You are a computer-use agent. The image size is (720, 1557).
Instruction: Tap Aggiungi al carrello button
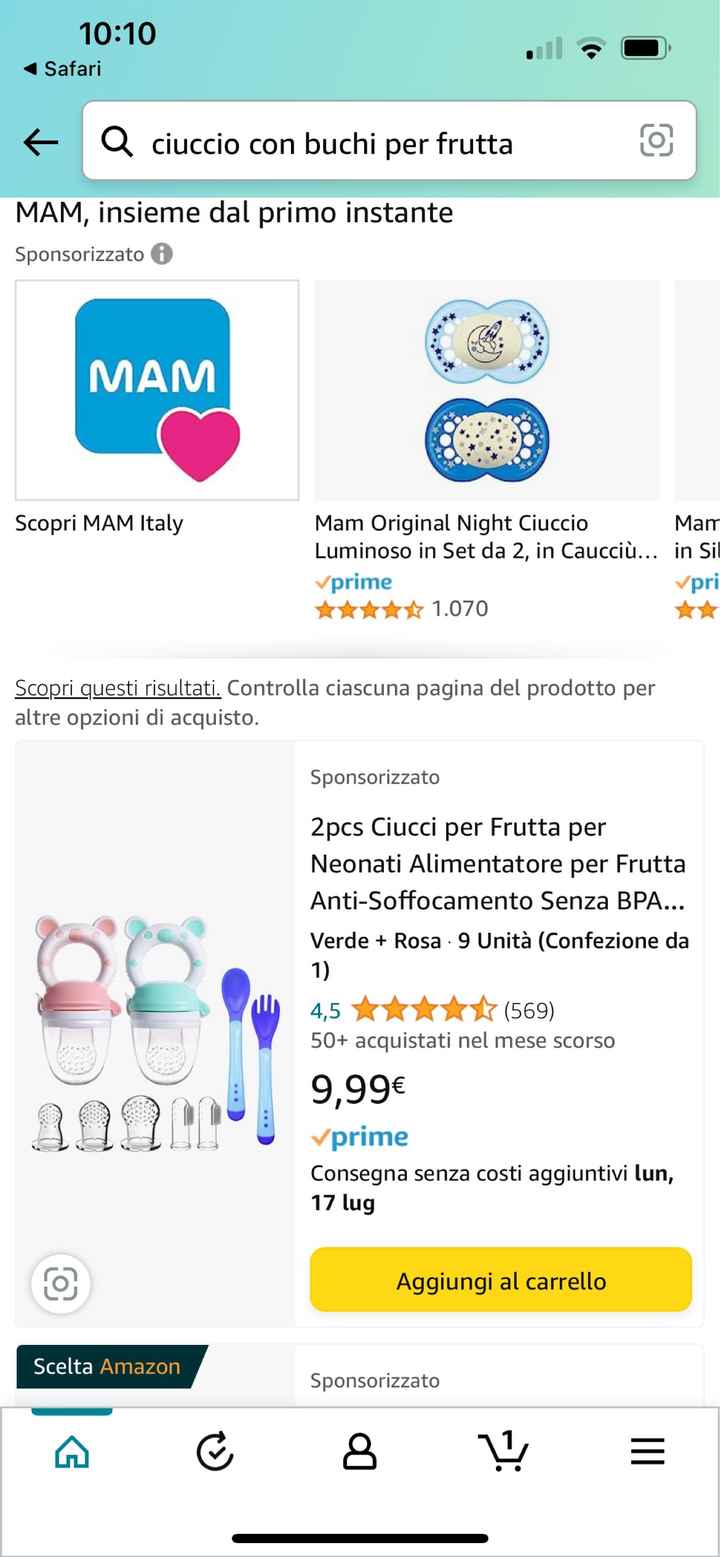tap(501, 1280)
